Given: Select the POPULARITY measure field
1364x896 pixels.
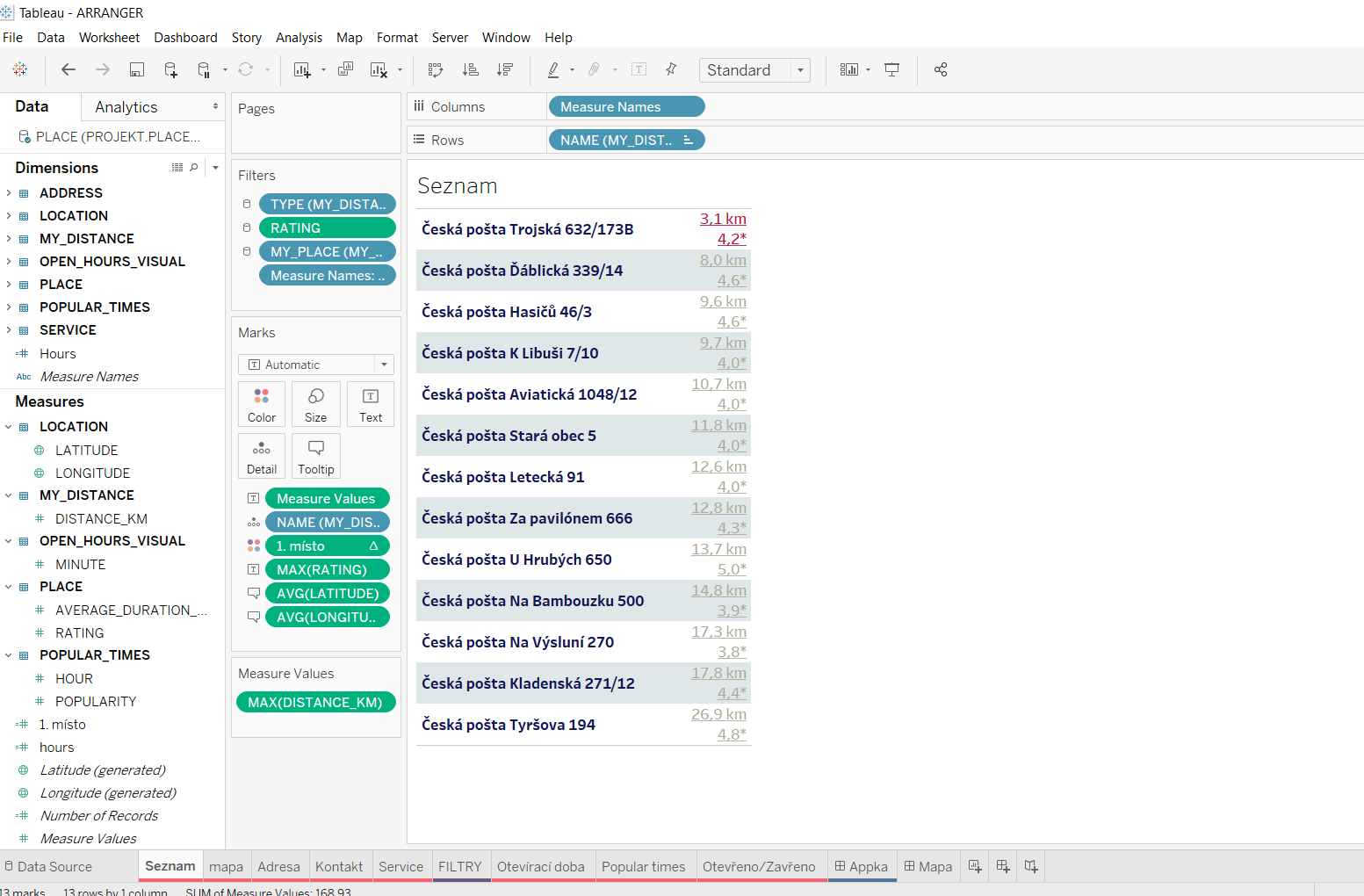Looking at the screenshot, I should tap(96, 701).
